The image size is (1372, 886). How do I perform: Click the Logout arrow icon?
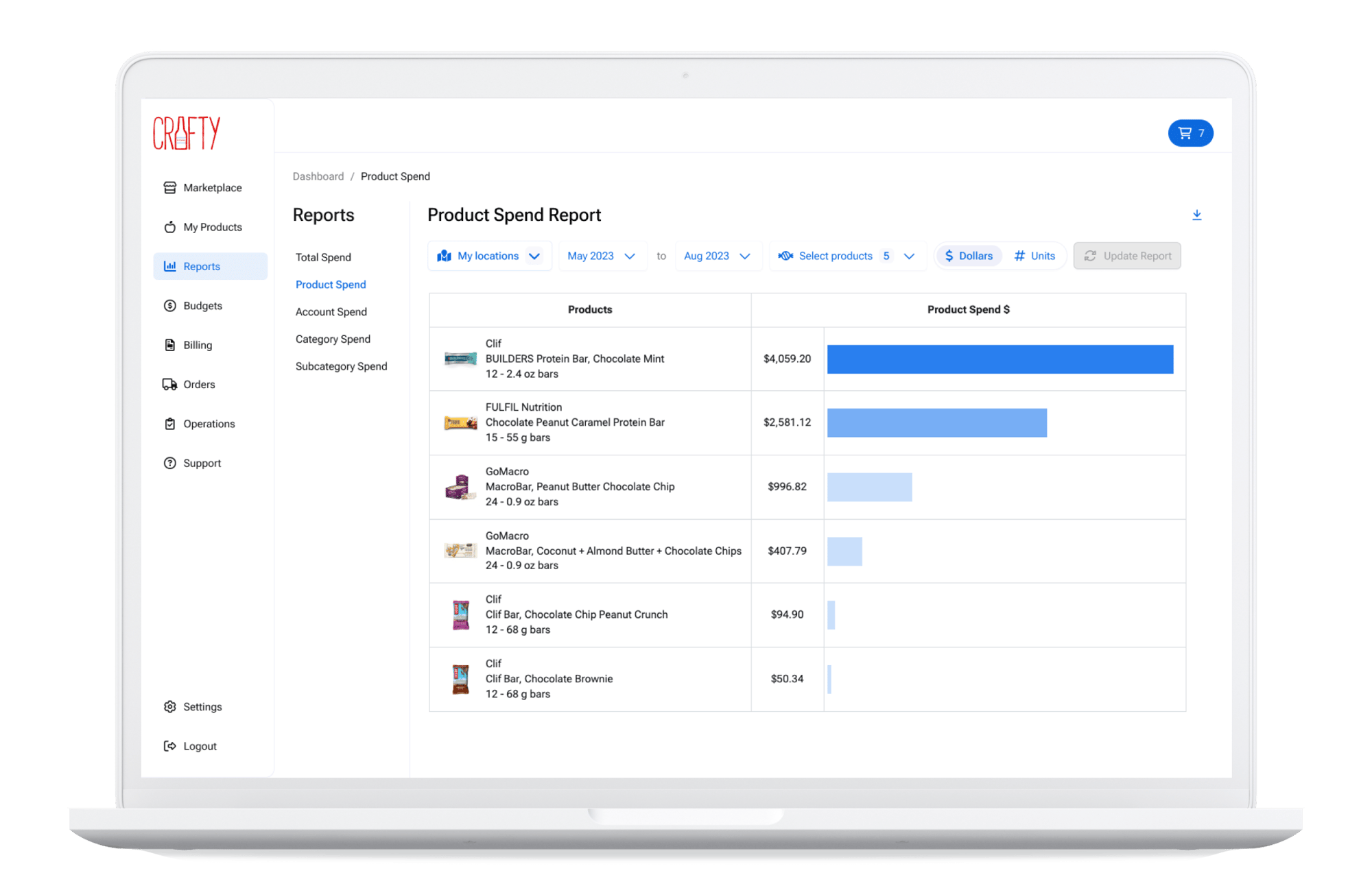click(x=169, y=746)
